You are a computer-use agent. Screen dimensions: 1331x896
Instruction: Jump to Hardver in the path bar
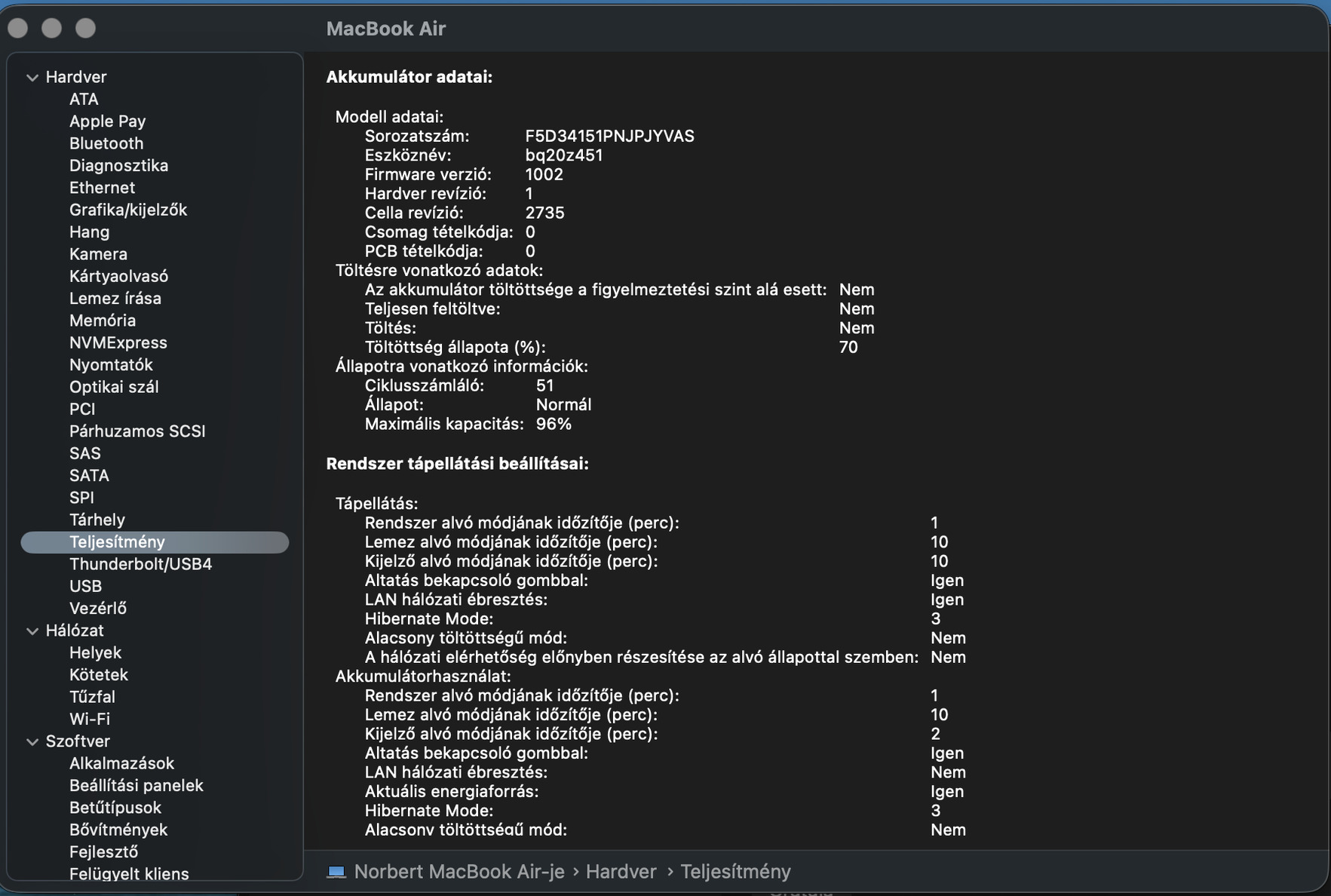pyautogui.click(x=621, y=872)
